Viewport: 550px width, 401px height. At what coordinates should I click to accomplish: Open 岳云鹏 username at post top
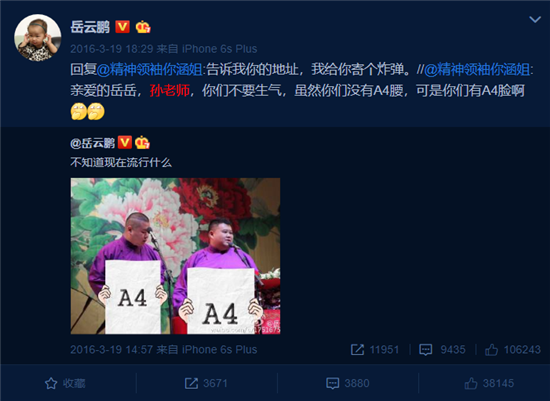tap(90, 27)
